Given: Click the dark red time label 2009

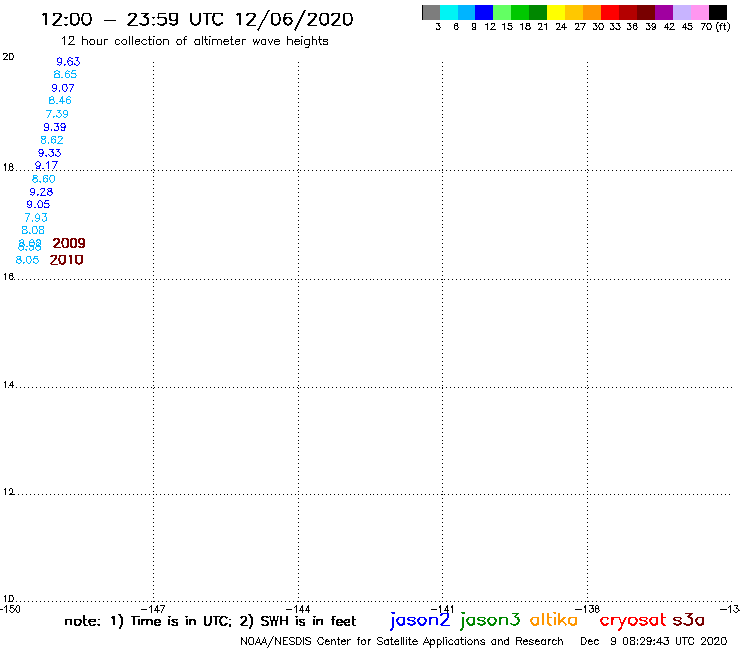Looking at the screenshot, I should point(69,243).
